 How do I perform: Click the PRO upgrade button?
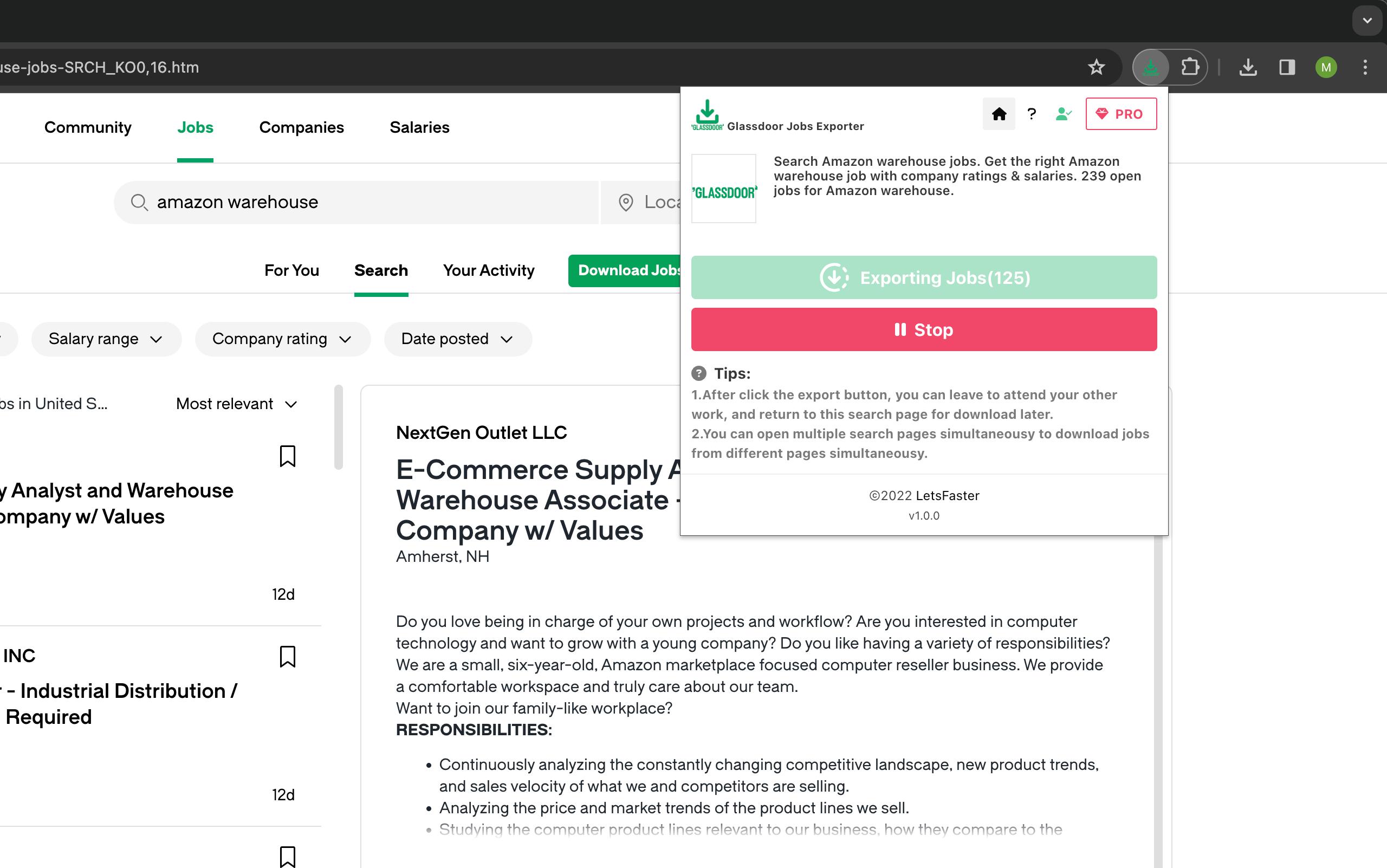pos(1120,114)
